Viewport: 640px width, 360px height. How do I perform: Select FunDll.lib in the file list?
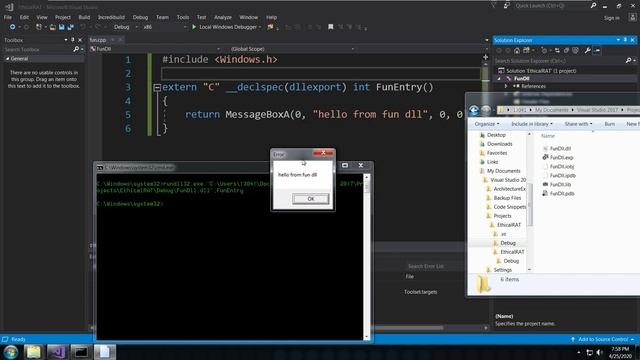[557, 184]
